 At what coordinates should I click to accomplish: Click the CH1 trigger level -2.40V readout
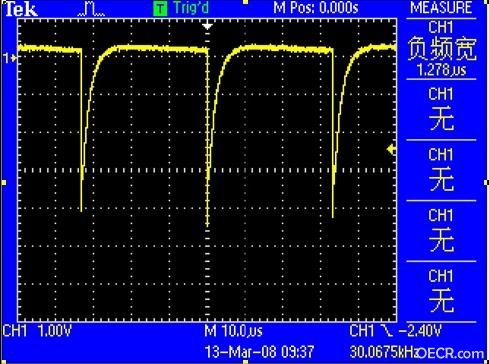point(395,331)
